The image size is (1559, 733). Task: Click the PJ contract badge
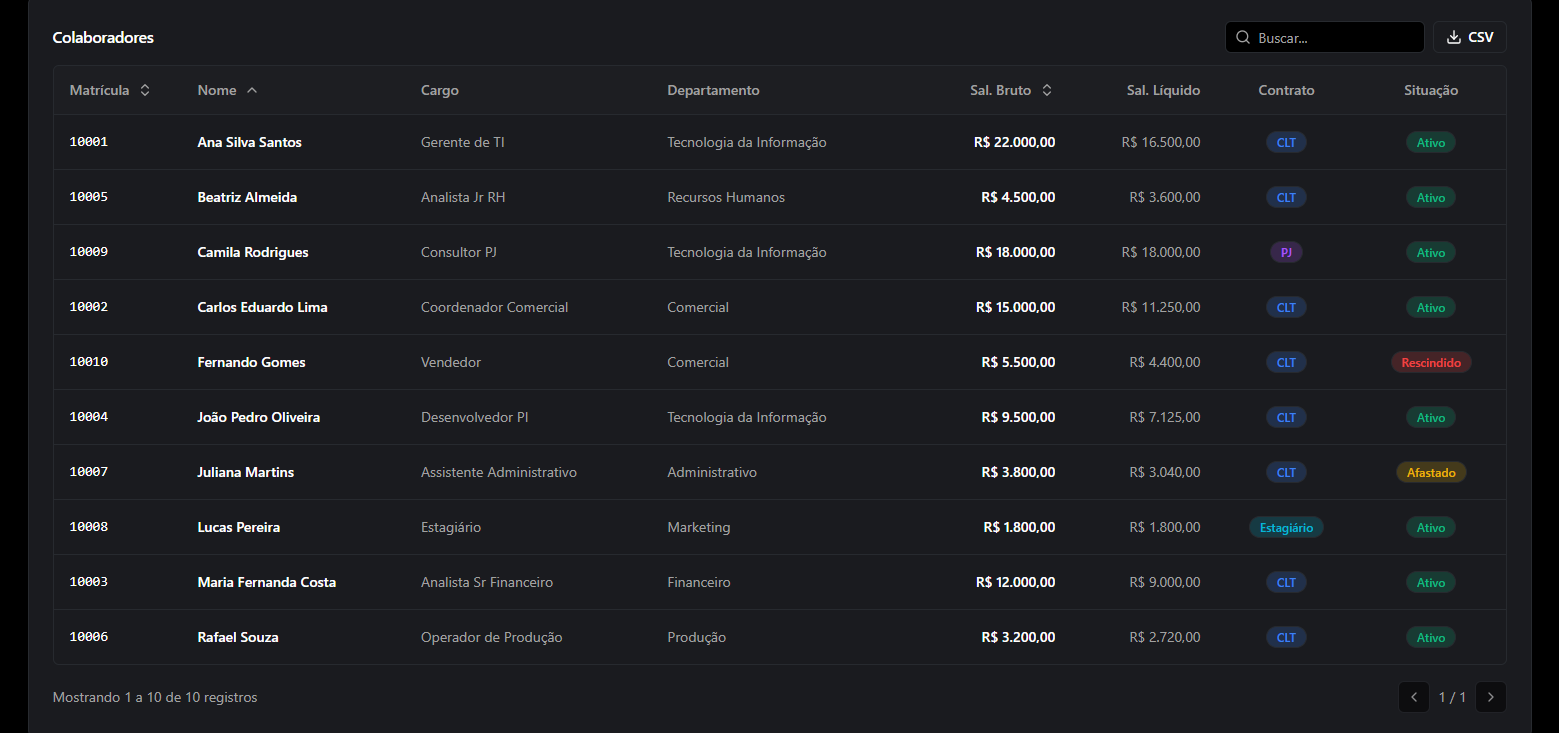1286,252
